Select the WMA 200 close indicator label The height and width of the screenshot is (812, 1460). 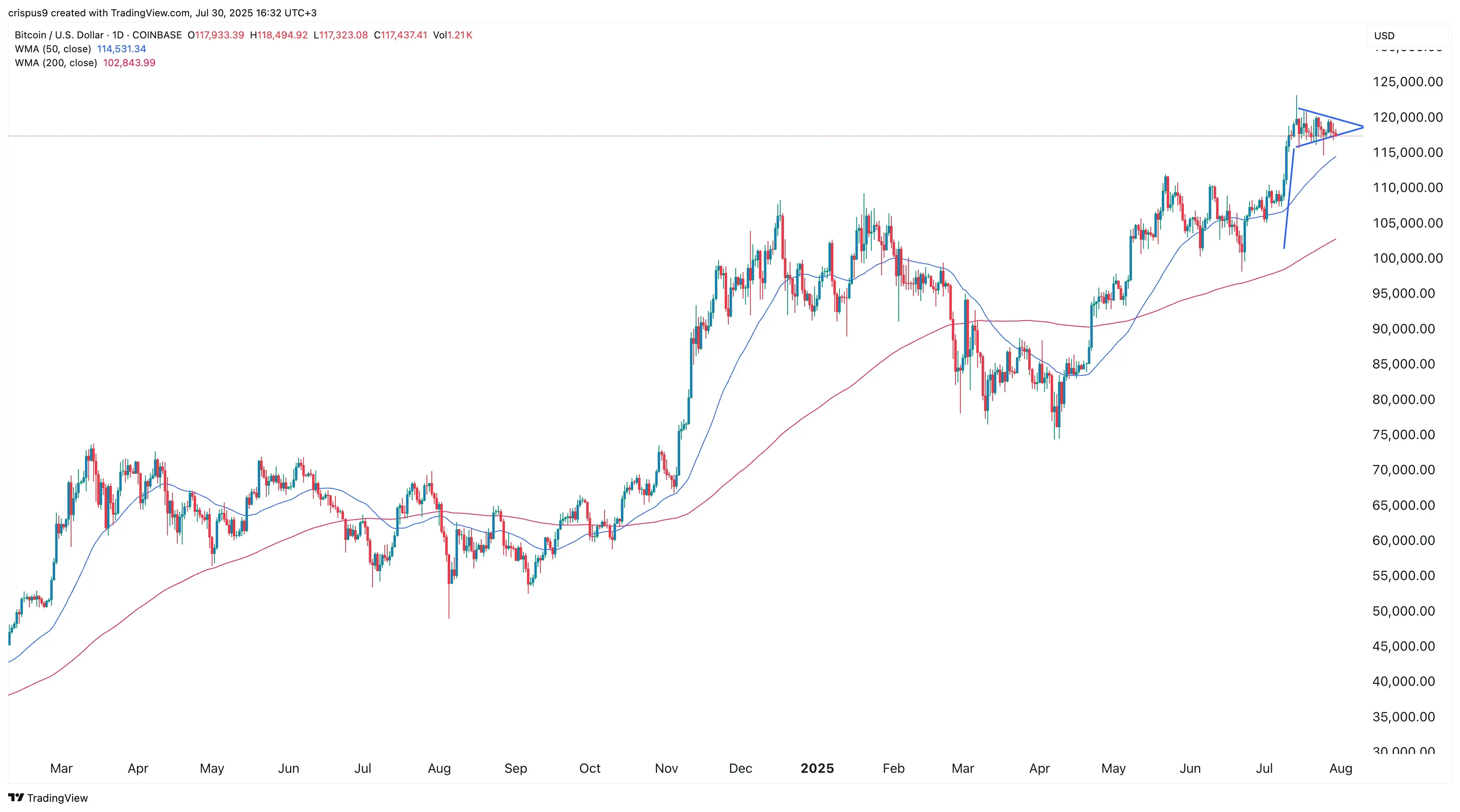pyautogui.click(x=56, y=63)
